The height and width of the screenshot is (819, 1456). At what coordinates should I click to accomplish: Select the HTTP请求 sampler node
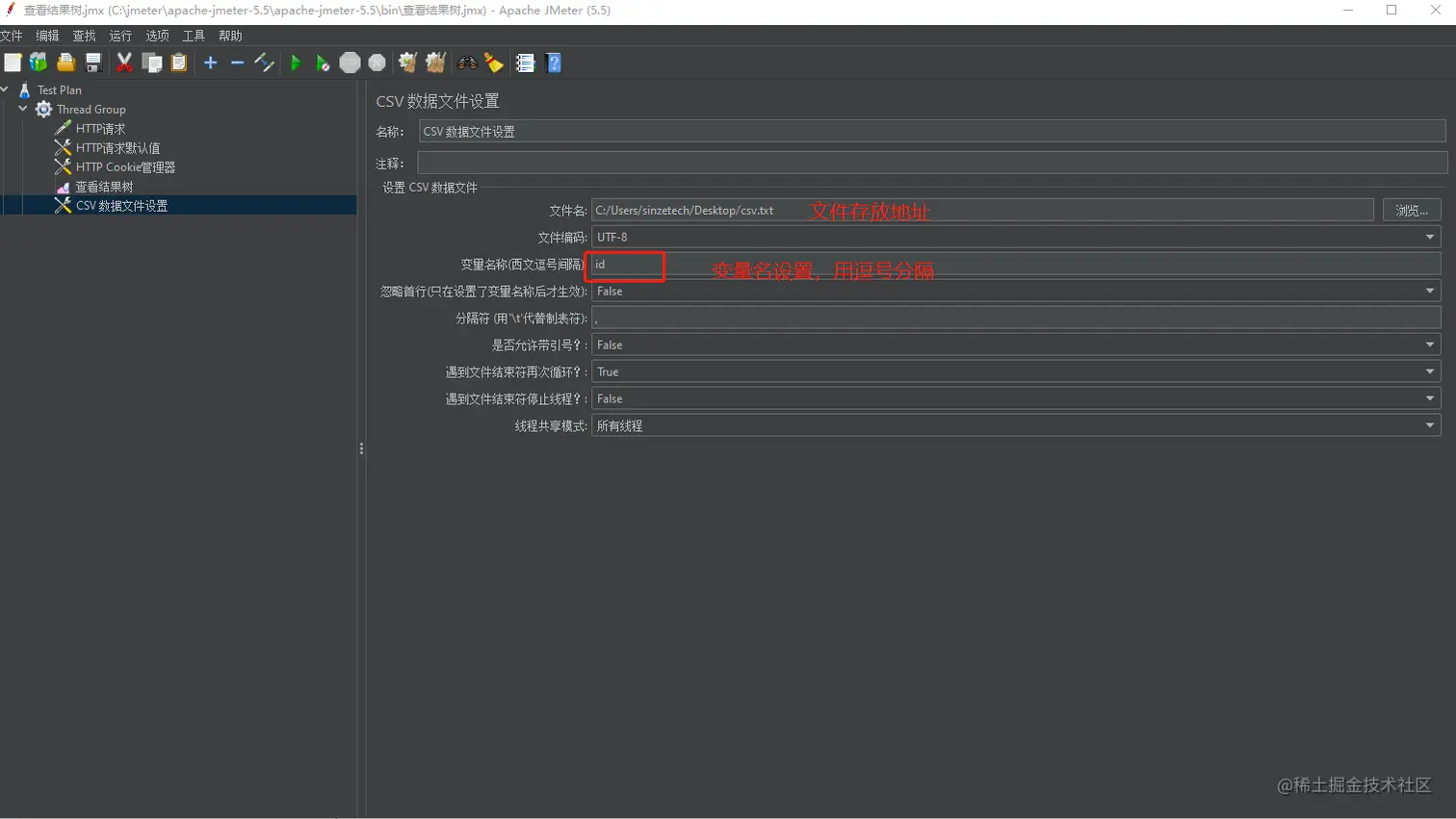pyautogui.click(x=100, y=128)
